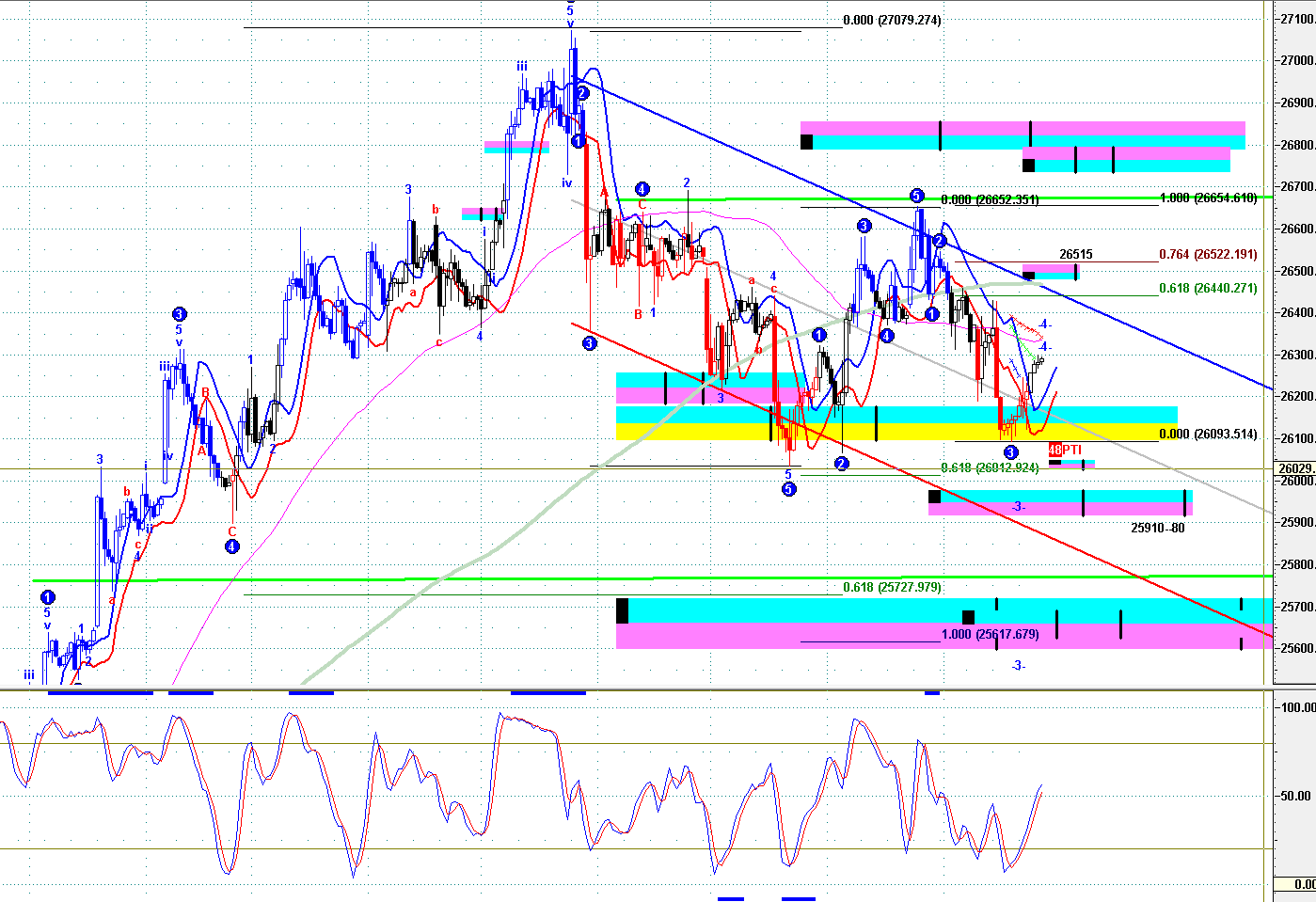Select the 25910 -80 target annotation
The width and height of the screenshot is (1316, 902).
(1157, 529)
